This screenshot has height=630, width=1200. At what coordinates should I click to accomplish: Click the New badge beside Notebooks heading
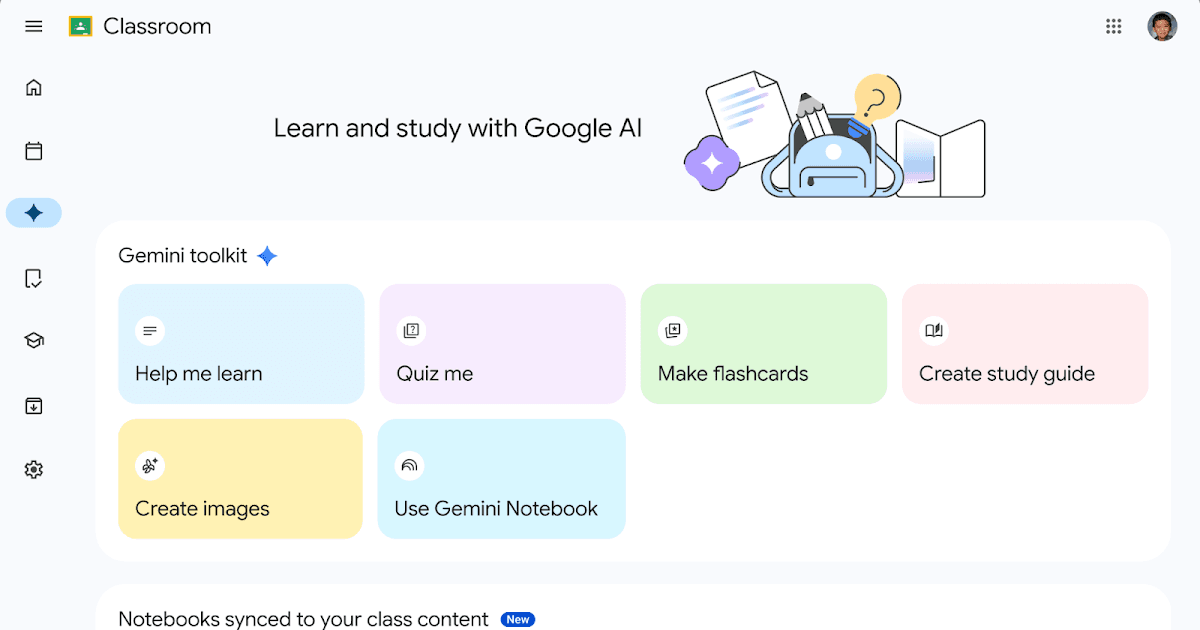coord(518,620)
